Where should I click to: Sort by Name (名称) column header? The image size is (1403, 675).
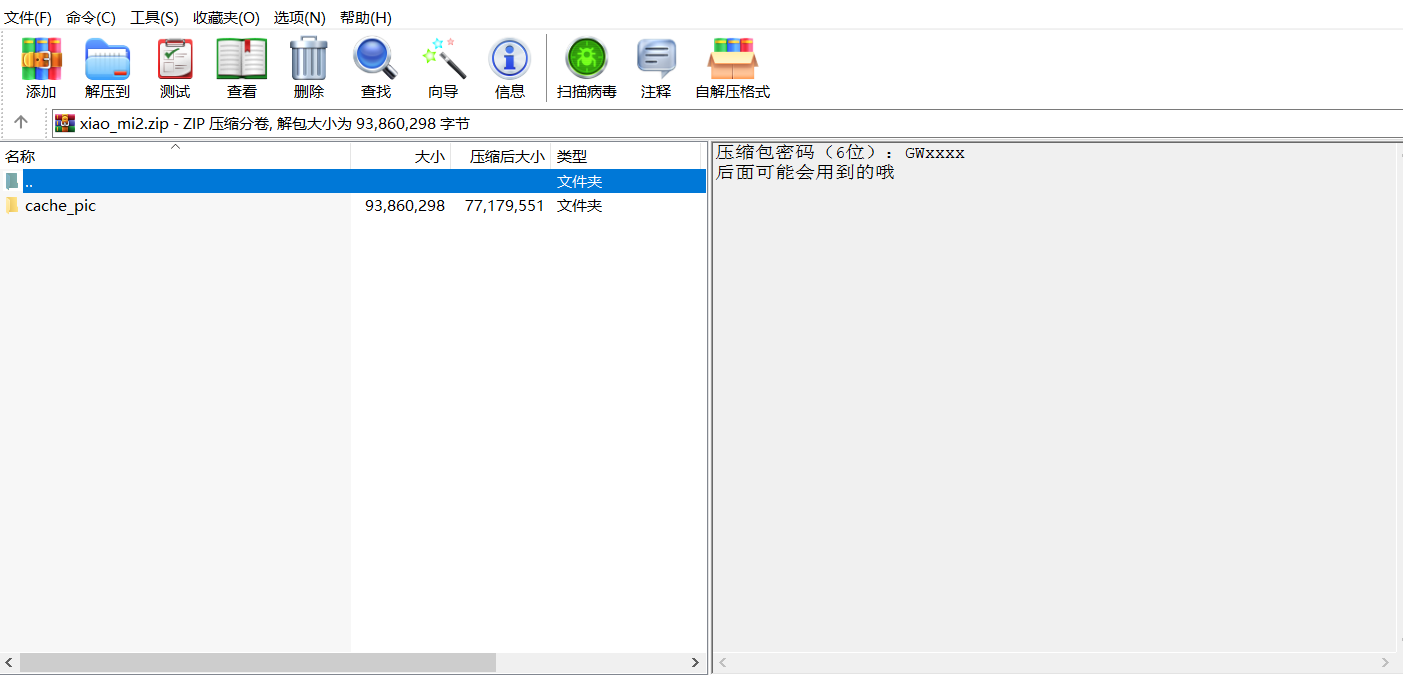pyautogui.click(x=20, y=157)
